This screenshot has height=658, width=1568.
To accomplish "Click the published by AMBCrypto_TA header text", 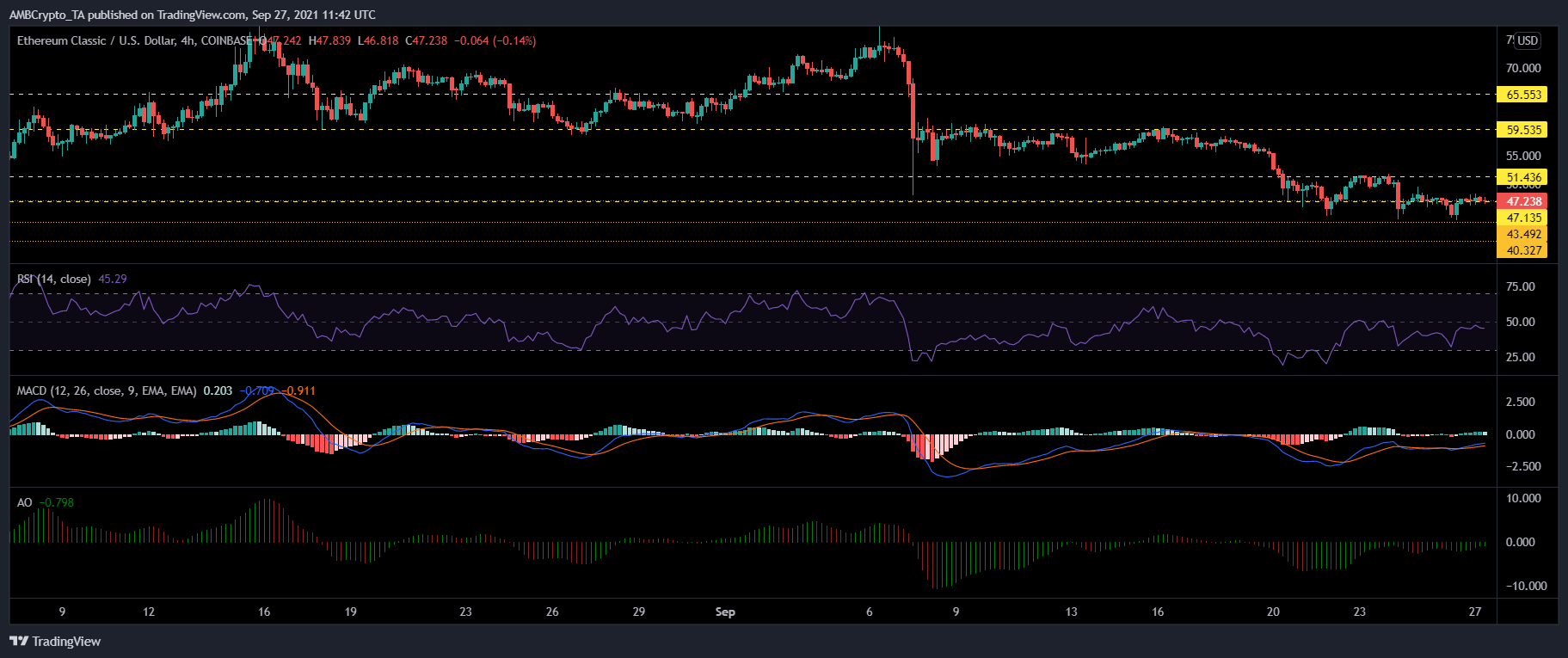I will click(x=193, y=15).
